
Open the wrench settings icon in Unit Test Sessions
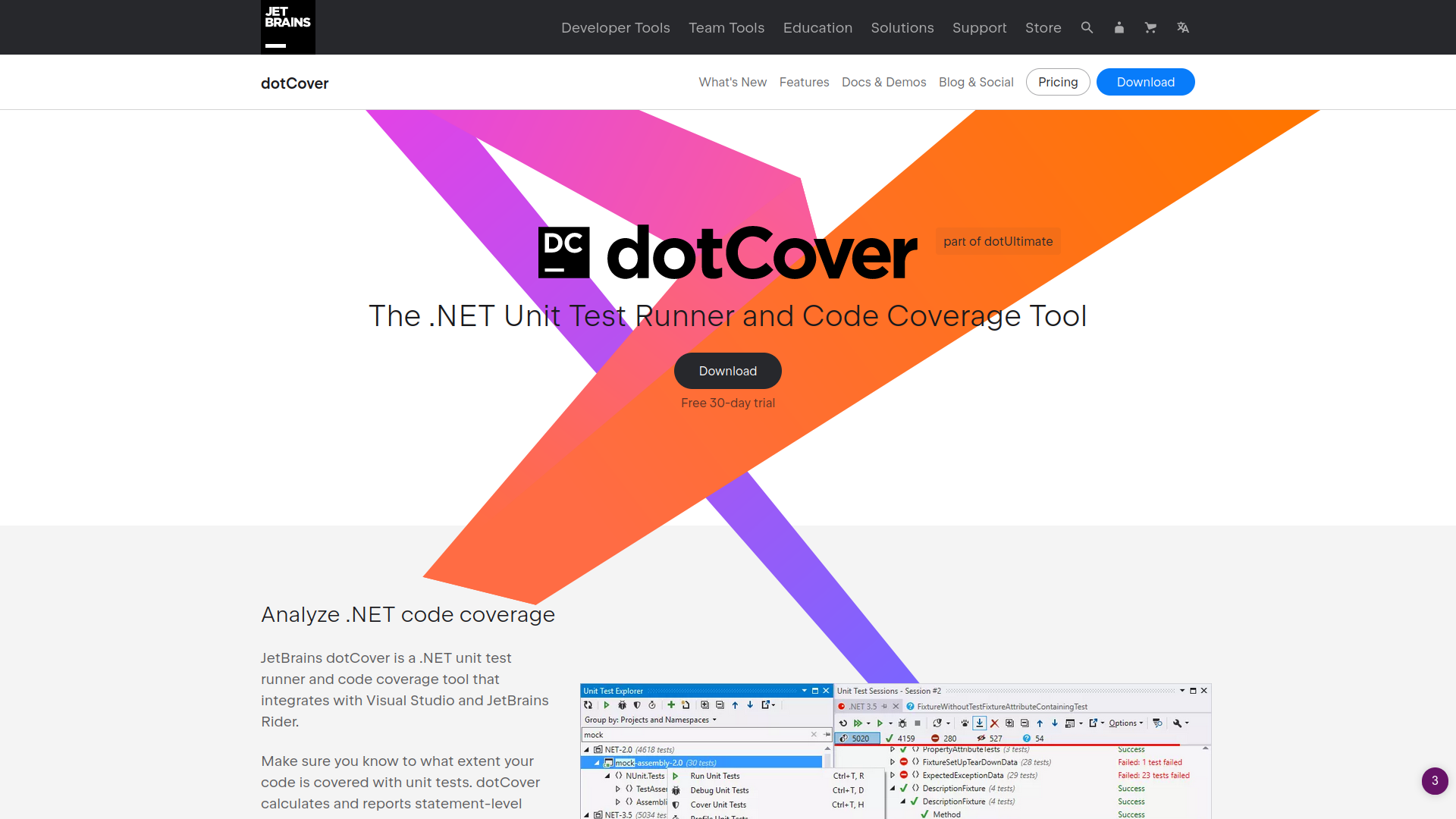tap(1178, 723)
